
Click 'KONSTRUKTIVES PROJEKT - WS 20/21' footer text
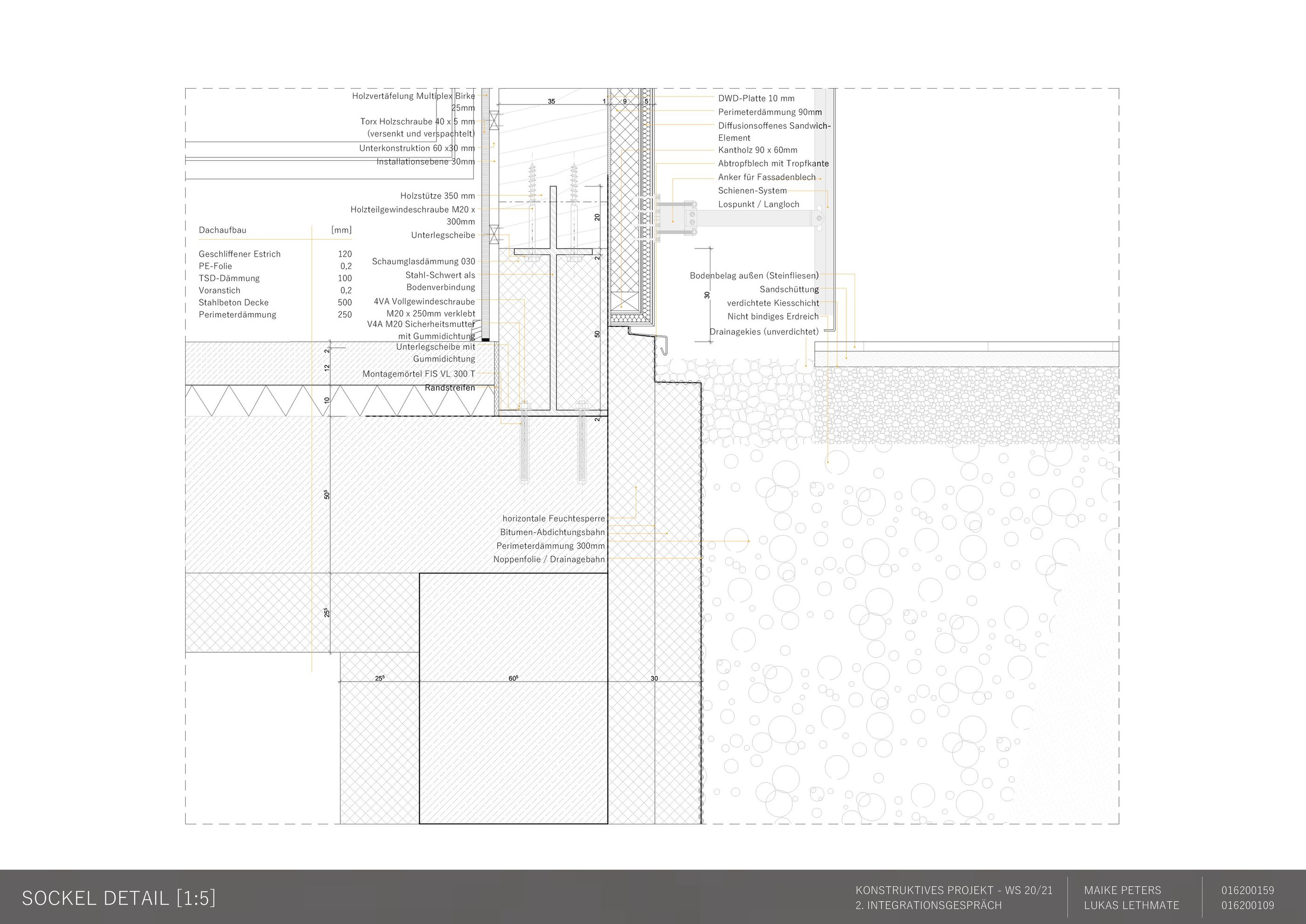[x=953, y=890]
